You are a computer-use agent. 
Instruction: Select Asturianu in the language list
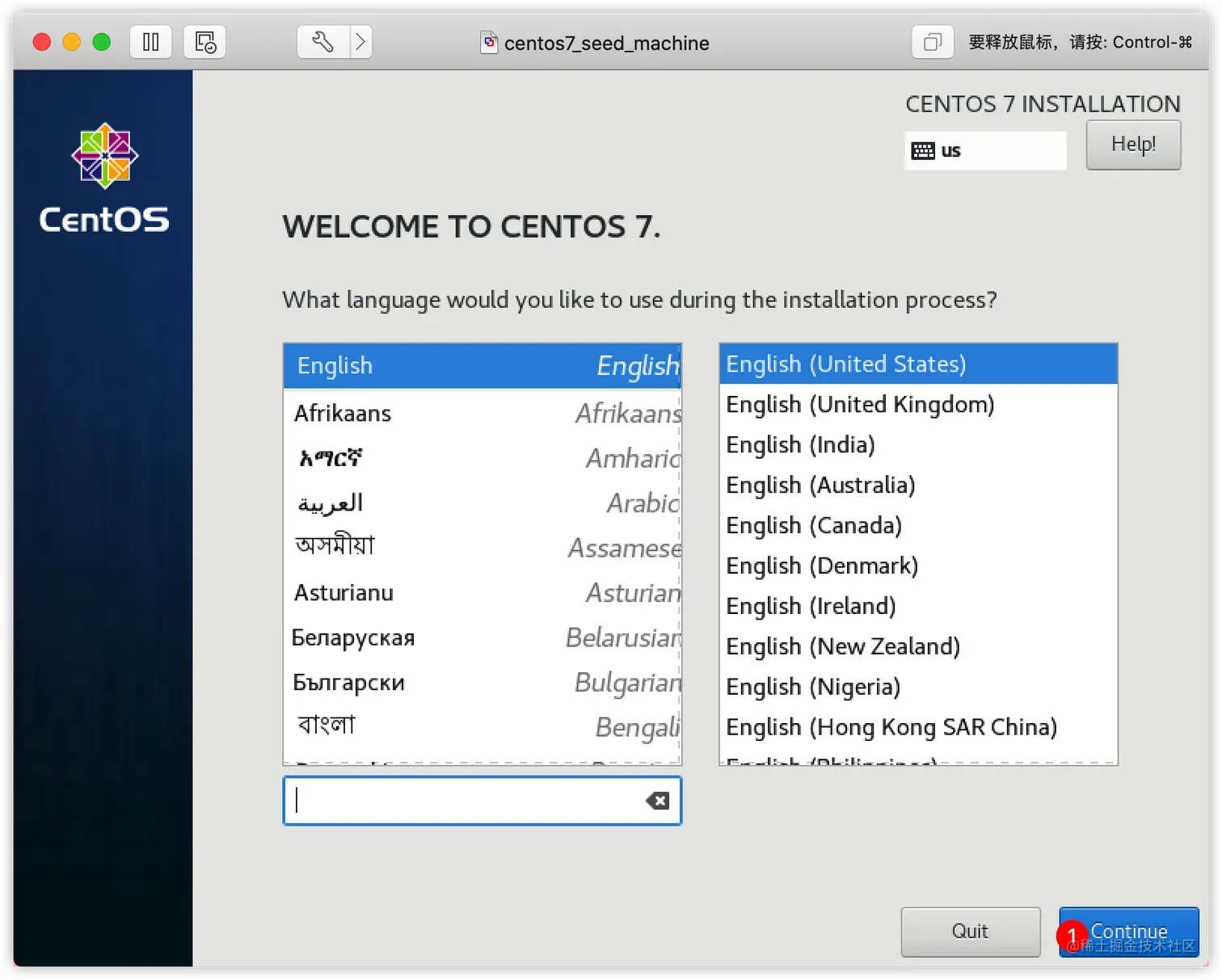482,593
